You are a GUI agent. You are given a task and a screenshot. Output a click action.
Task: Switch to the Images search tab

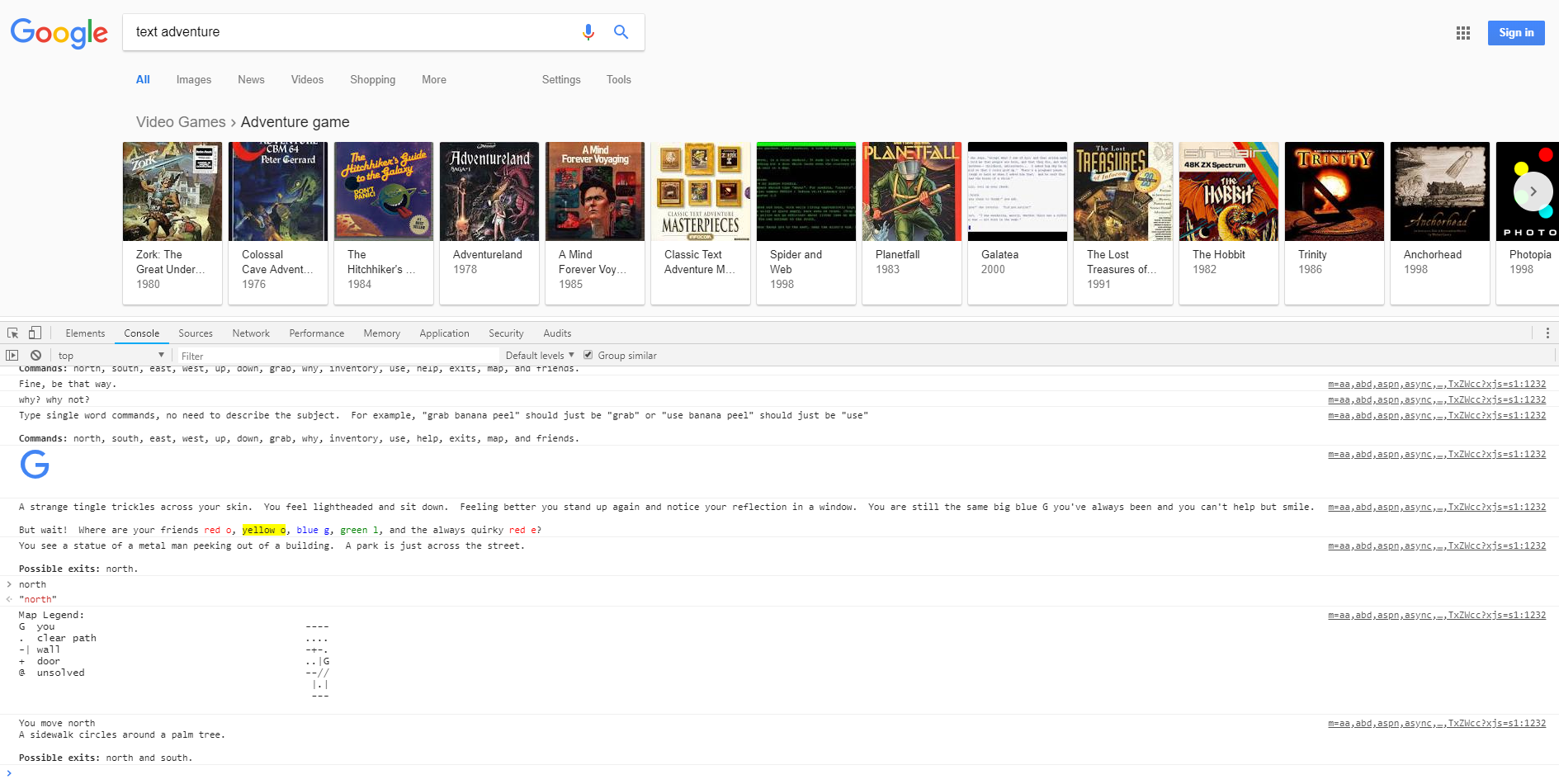(x=193, y=79)
